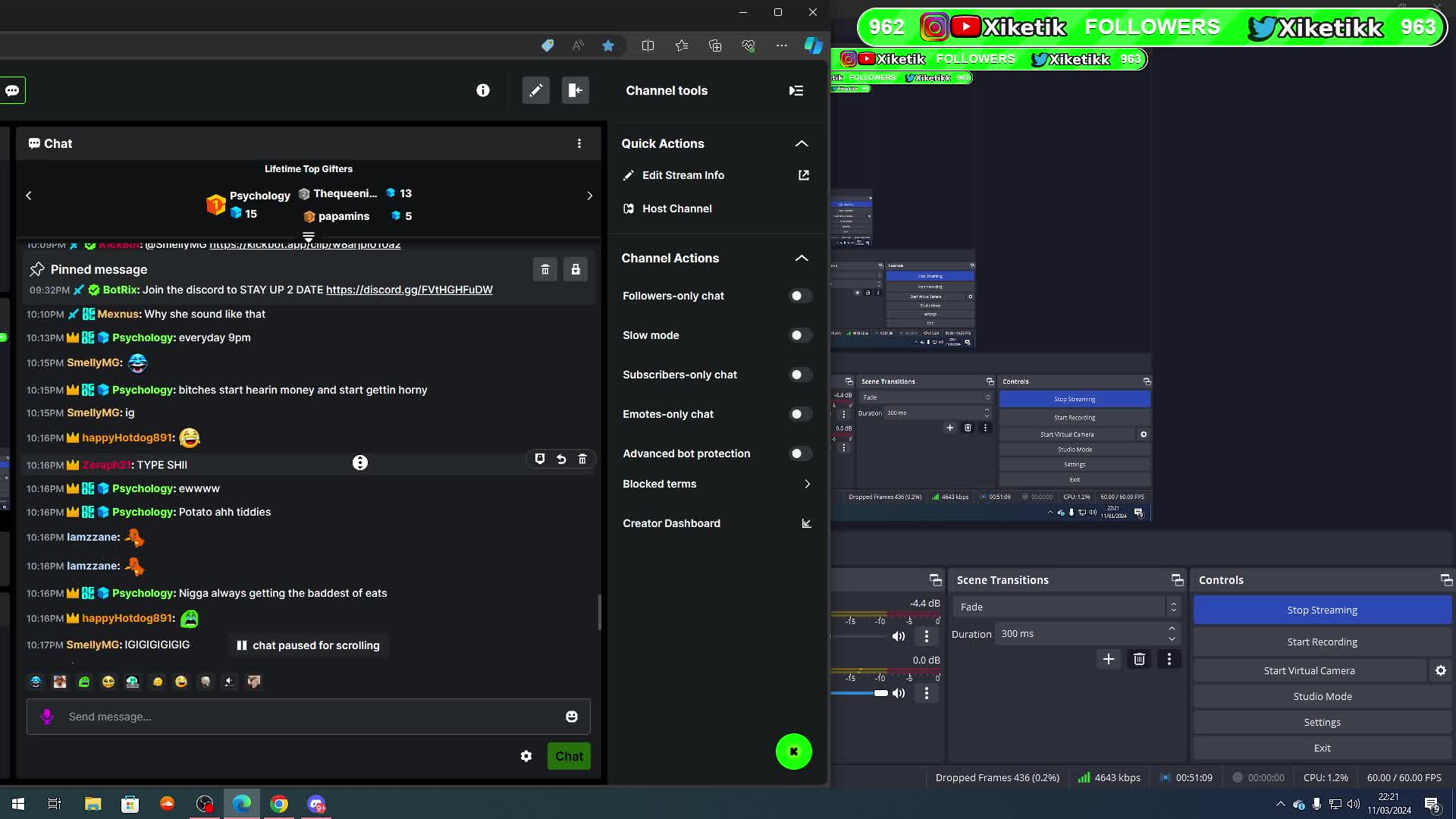Click the microphone icon in send message bar
The image size is (1456, 819).
tap(47, 717)
